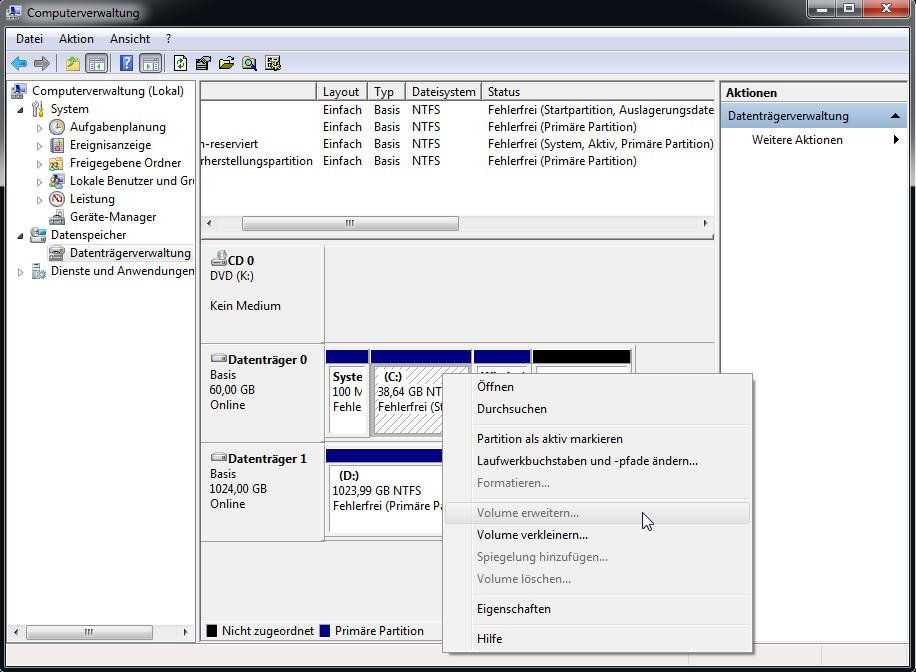
Task: Select Ereignisanzeige icon in tree
Action: click(57, 145)
